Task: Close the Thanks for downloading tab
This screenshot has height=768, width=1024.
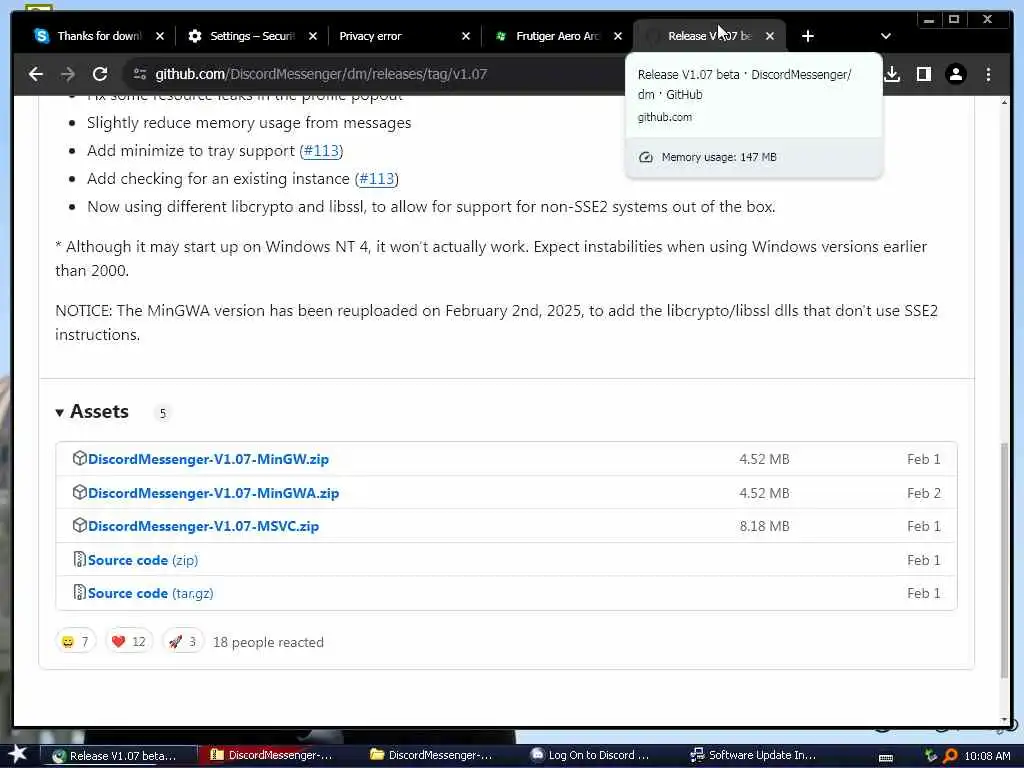Action: pos(159,36)
